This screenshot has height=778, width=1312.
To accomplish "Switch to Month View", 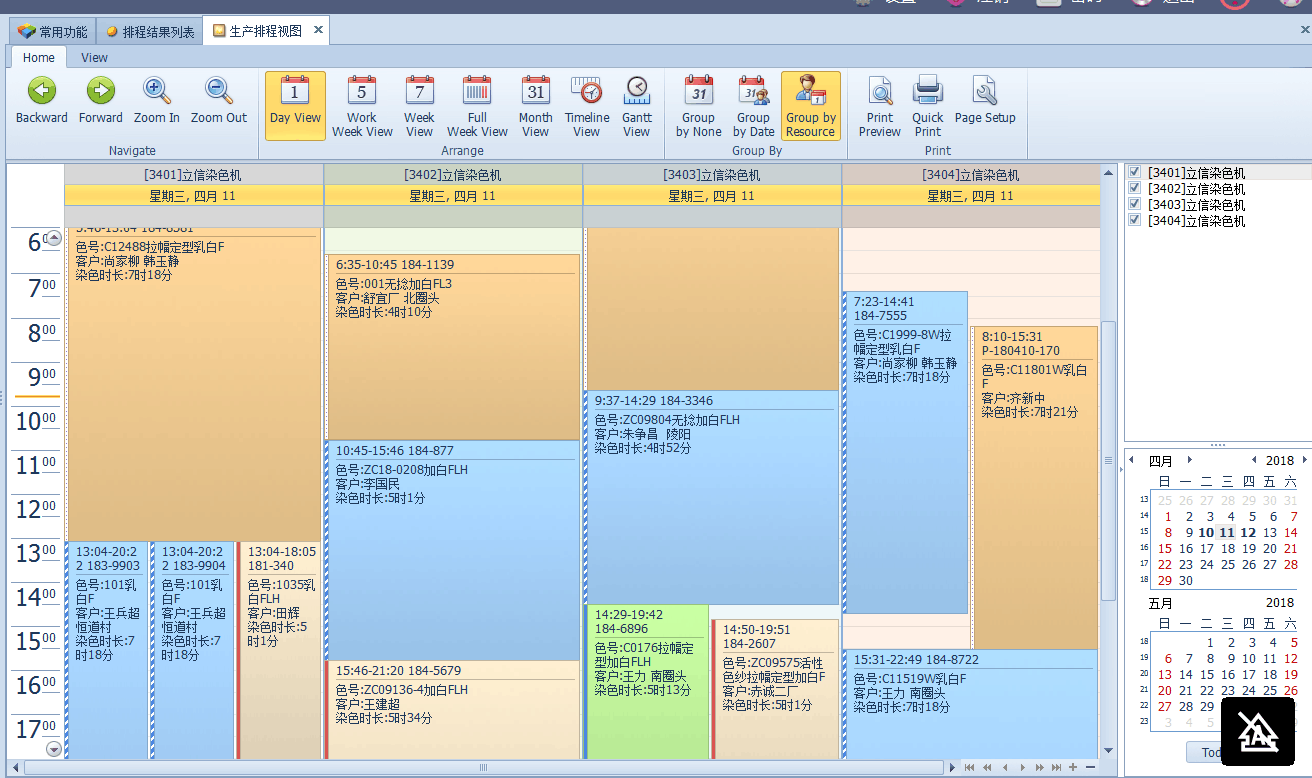I will click(536, 105).
